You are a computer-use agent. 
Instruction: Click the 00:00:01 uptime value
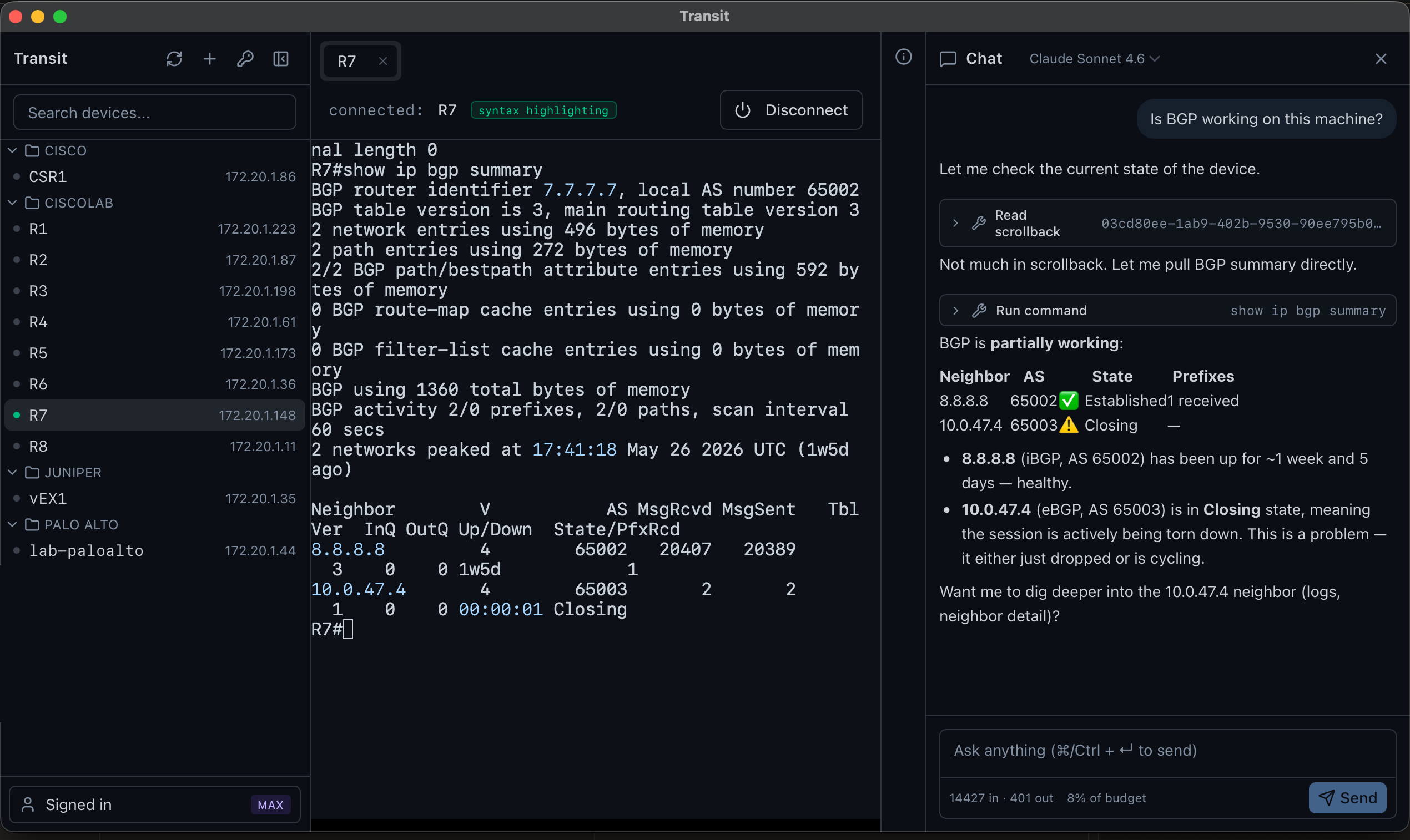[x=501, y=609]
